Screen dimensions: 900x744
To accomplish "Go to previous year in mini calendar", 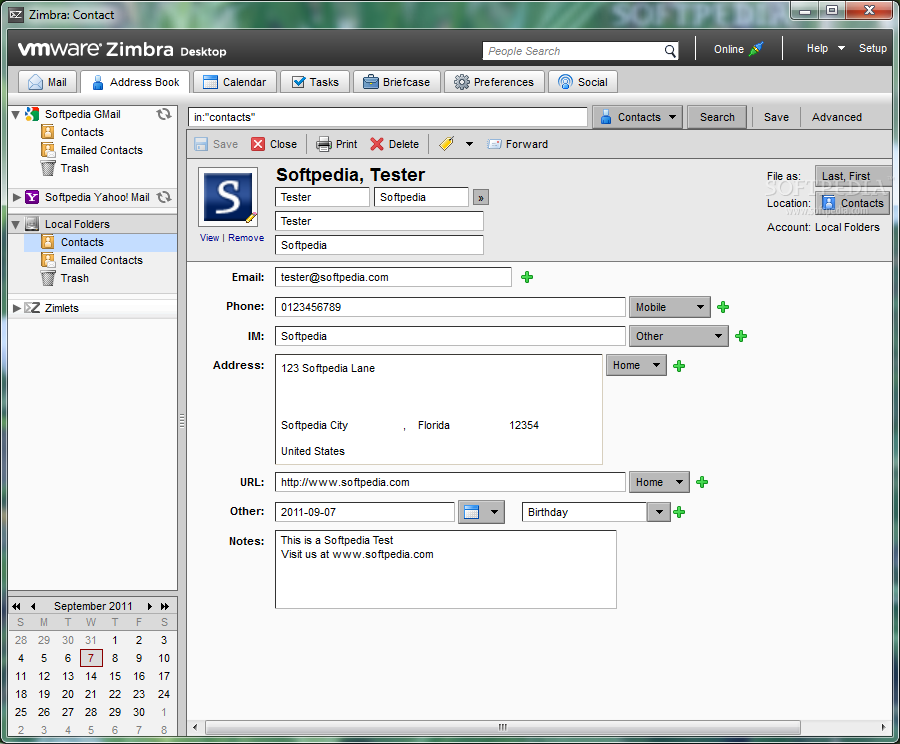I will tap(16, 606).
